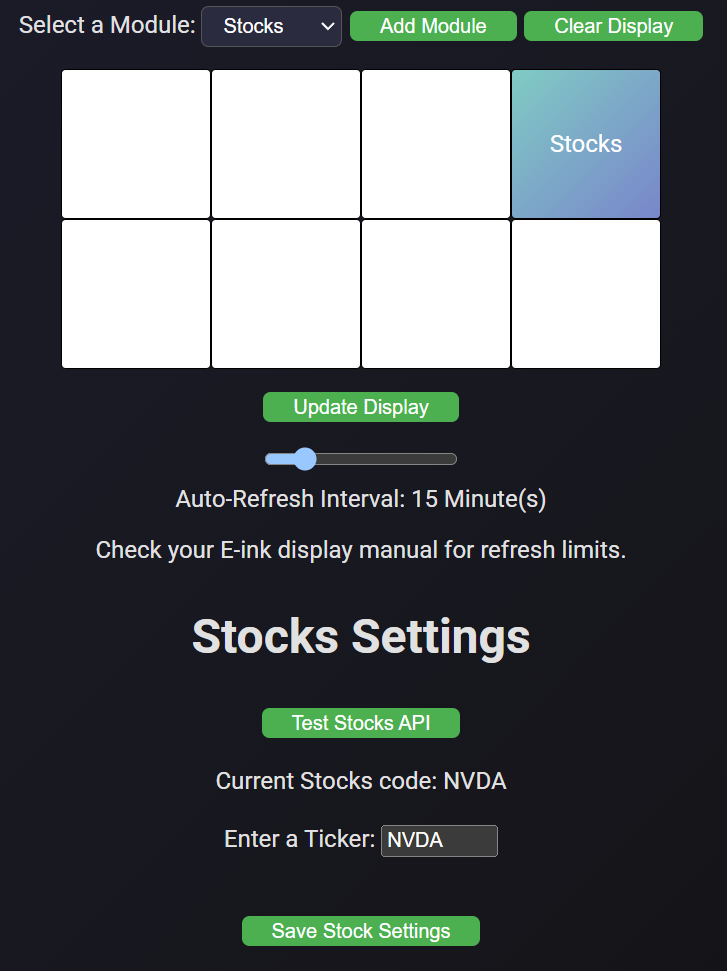Select the third empty cell in top row

[x=436, y=144]
